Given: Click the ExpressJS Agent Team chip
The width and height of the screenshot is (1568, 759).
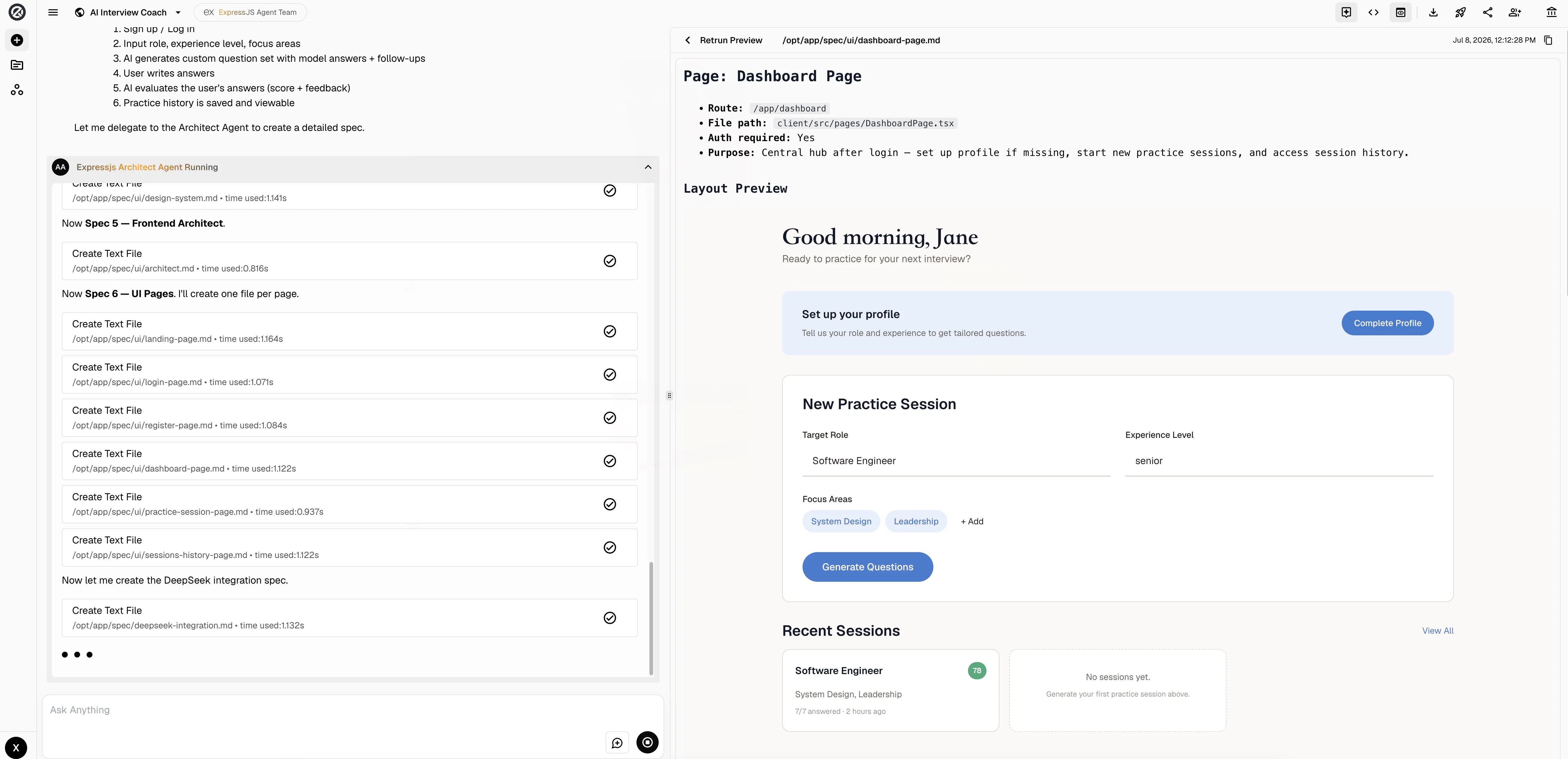Looking at the screenshot, I should 250,12.
